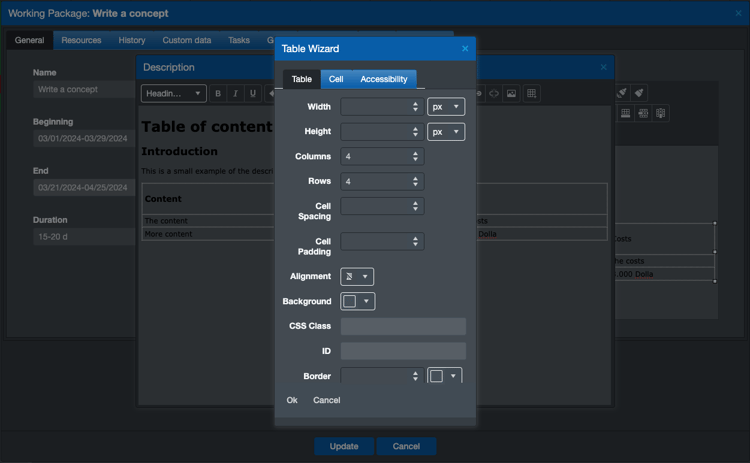Image resolution: width=750 pixels, height=463 pixels.
Task: Click the add row below icon
Action: tap(626, 113)
